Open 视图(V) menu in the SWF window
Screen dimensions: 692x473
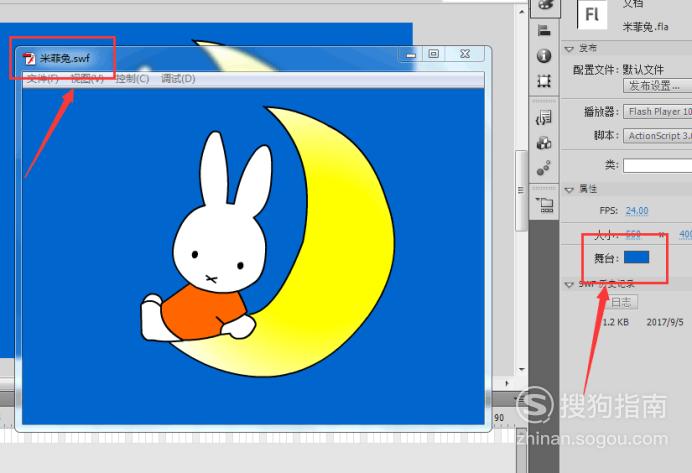[x=87, y=79]
